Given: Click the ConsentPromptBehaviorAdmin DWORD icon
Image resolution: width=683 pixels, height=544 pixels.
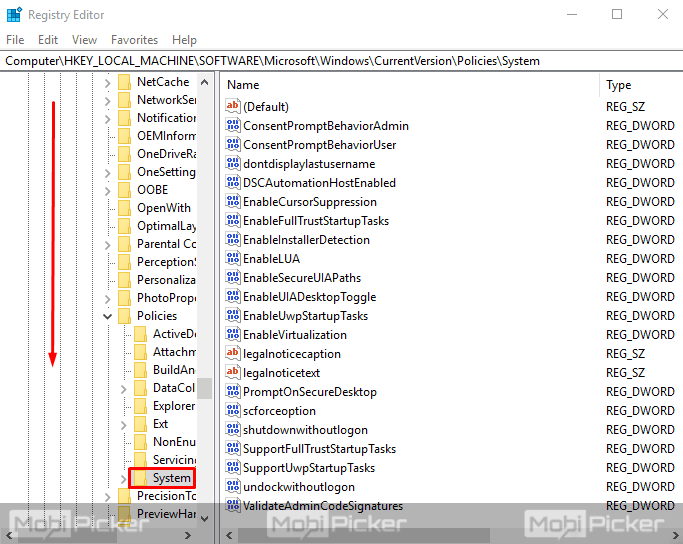Looking at the screenshot, I should pyautogui.click(x=233, y=125).
